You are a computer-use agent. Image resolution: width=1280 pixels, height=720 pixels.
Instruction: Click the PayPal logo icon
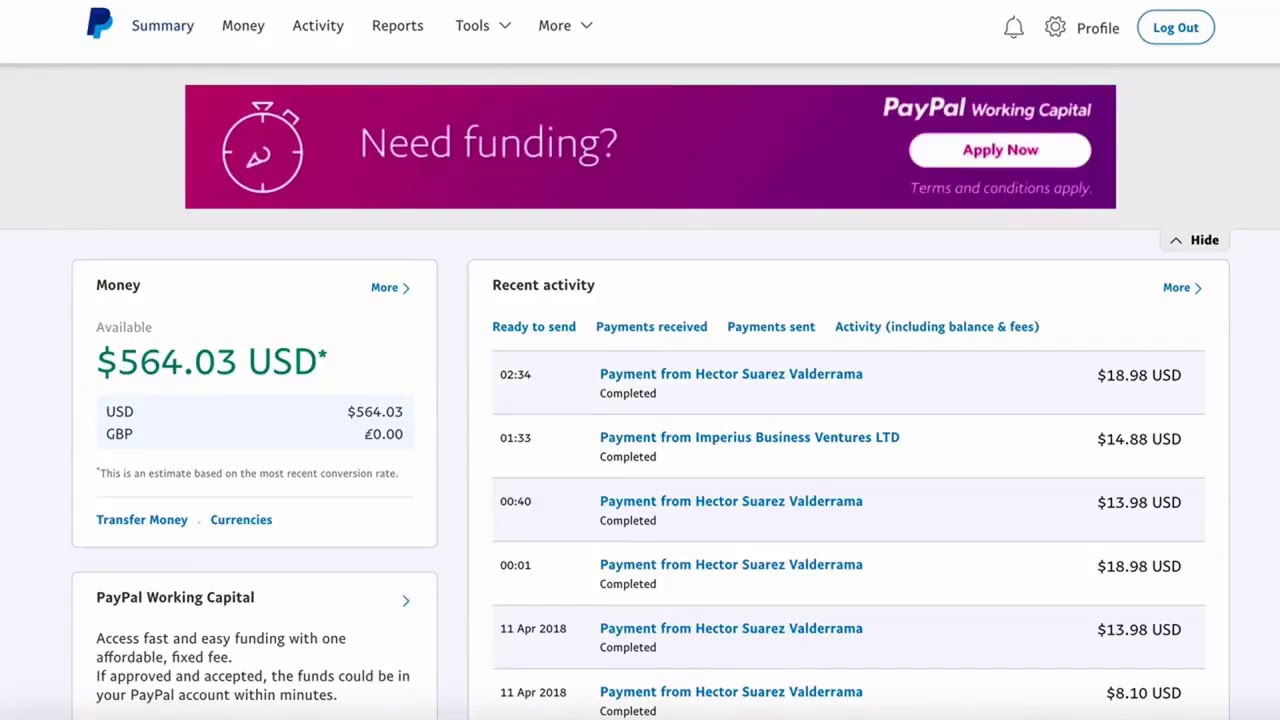click(x=100, y=24)
